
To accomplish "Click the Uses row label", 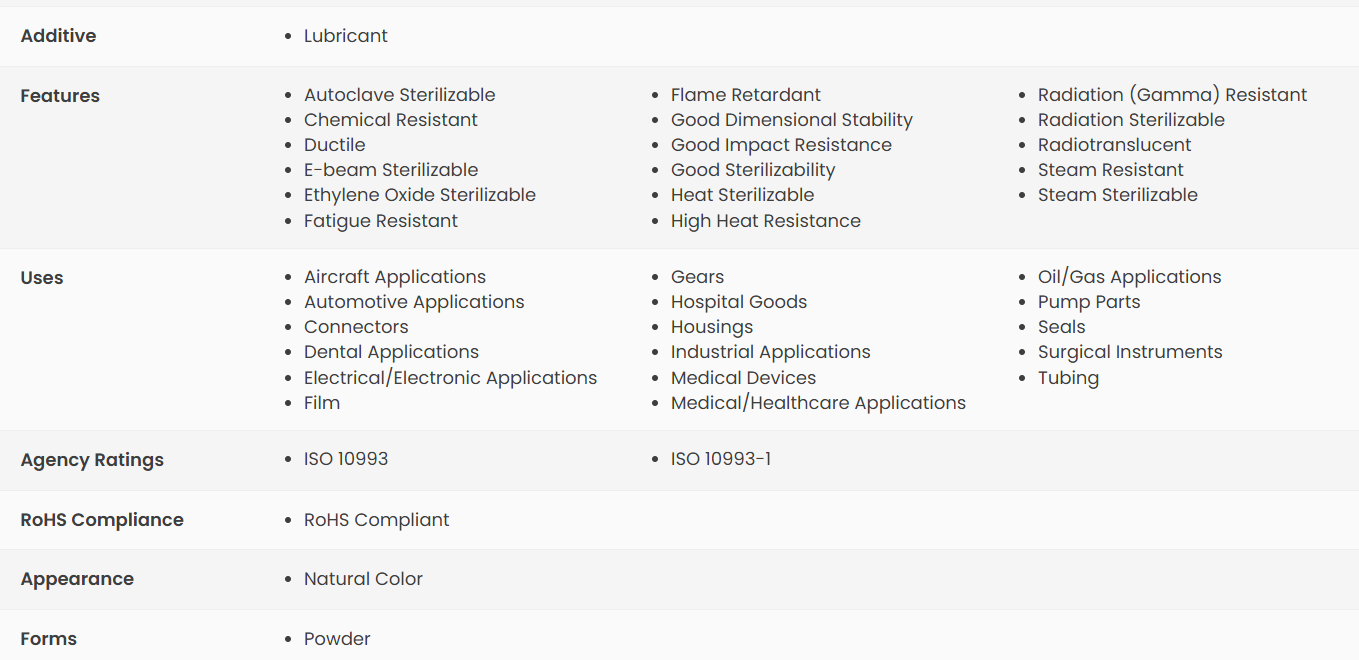I will 42,278.
